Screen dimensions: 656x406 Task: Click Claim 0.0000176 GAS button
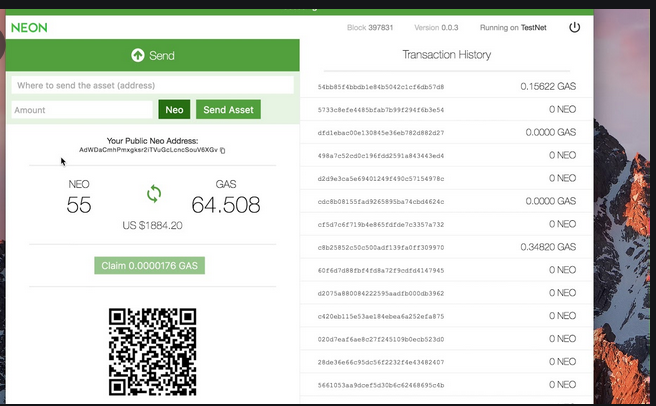coord(149,265)
